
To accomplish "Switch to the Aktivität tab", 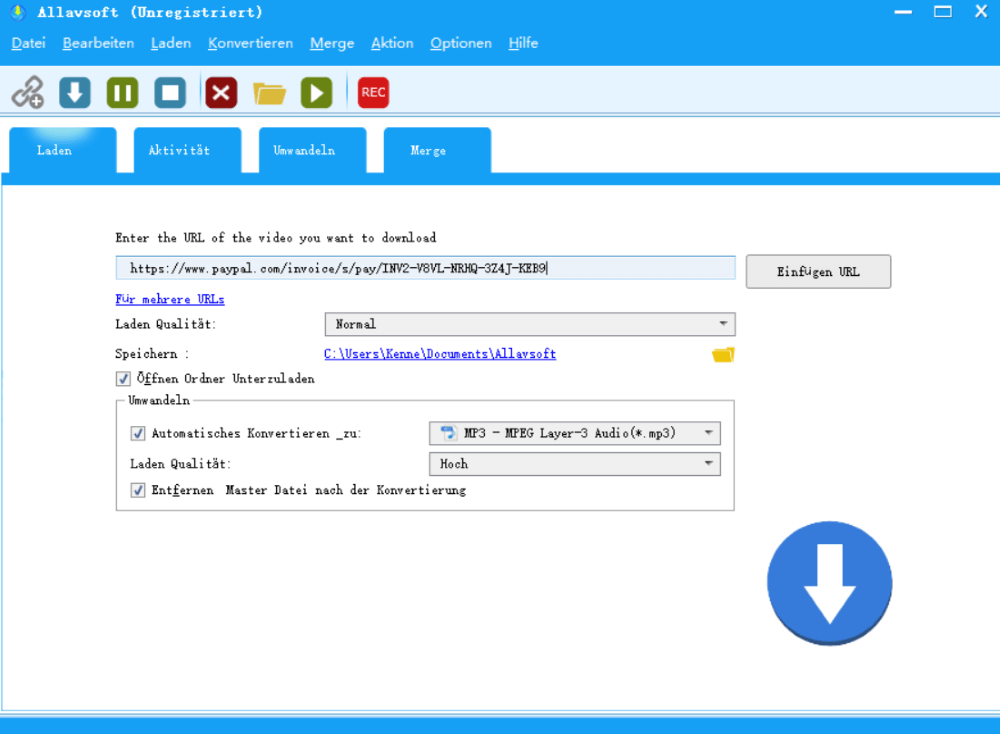I will tap(188, 150).
